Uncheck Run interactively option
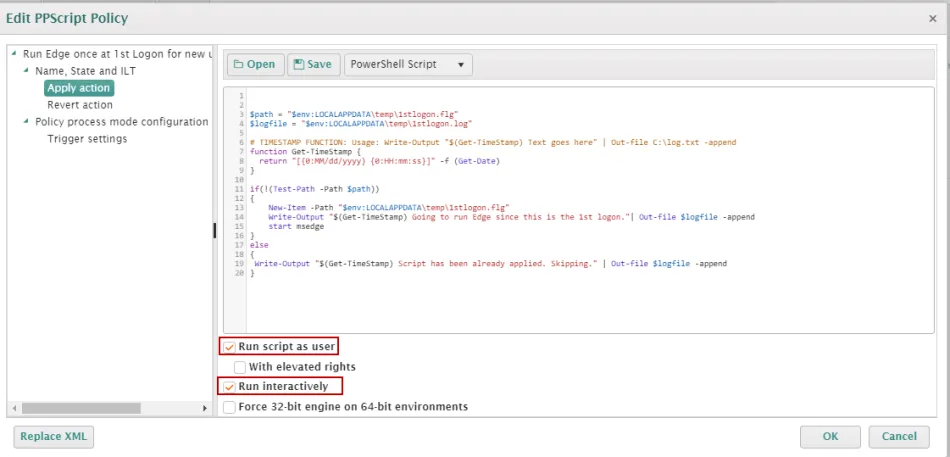The width and height of the screenshot is (950, 457). pos(229,387)
